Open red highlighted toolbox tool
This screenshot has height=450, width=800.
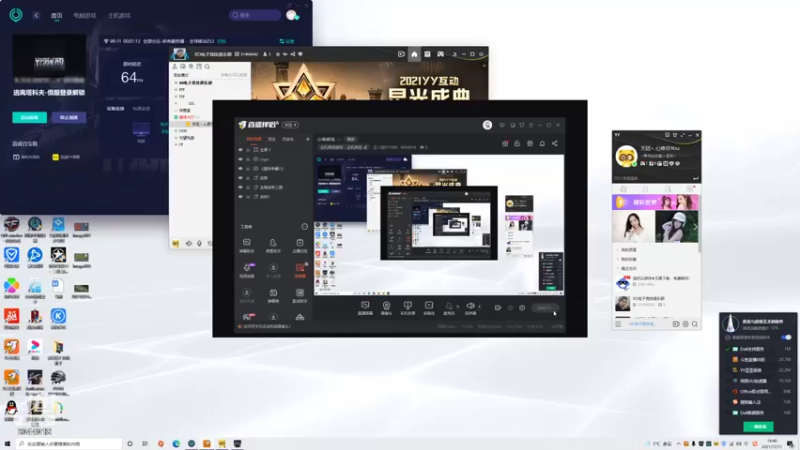click(300, 269)
